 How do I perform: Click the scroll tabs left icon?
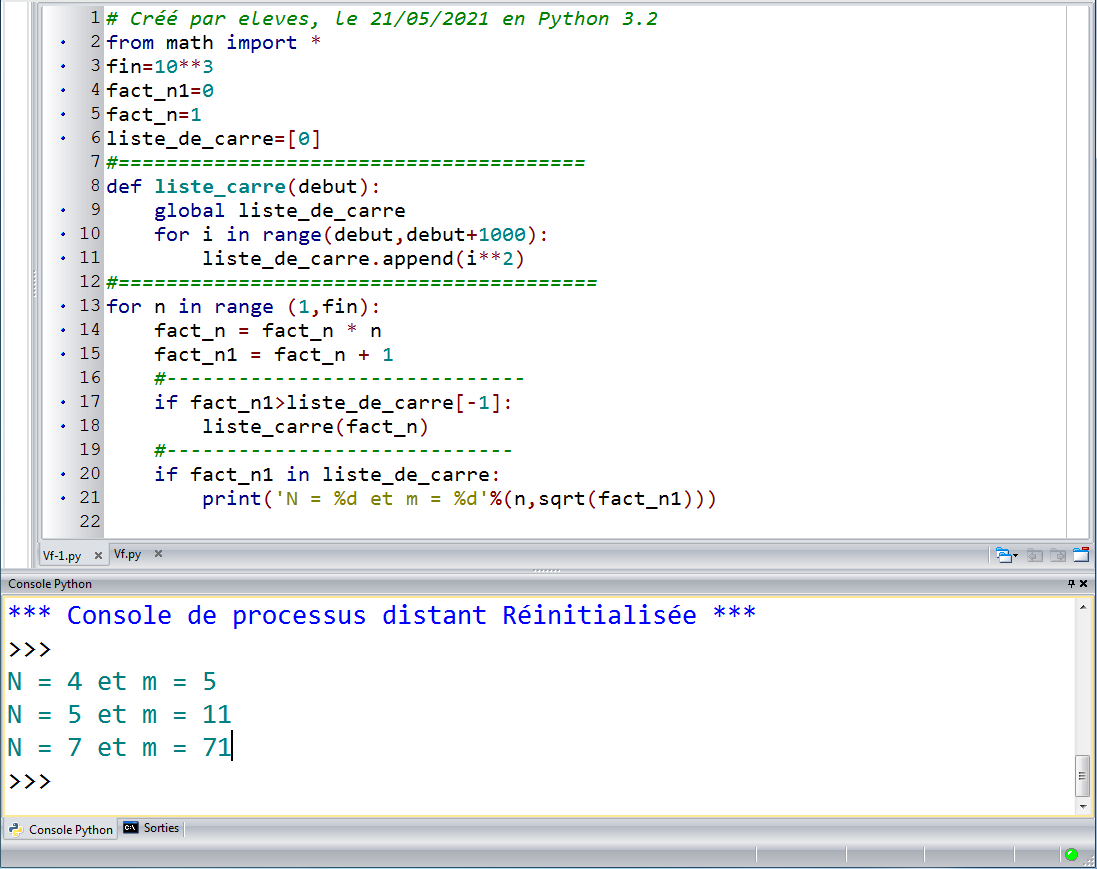(x=1035, y=554)
